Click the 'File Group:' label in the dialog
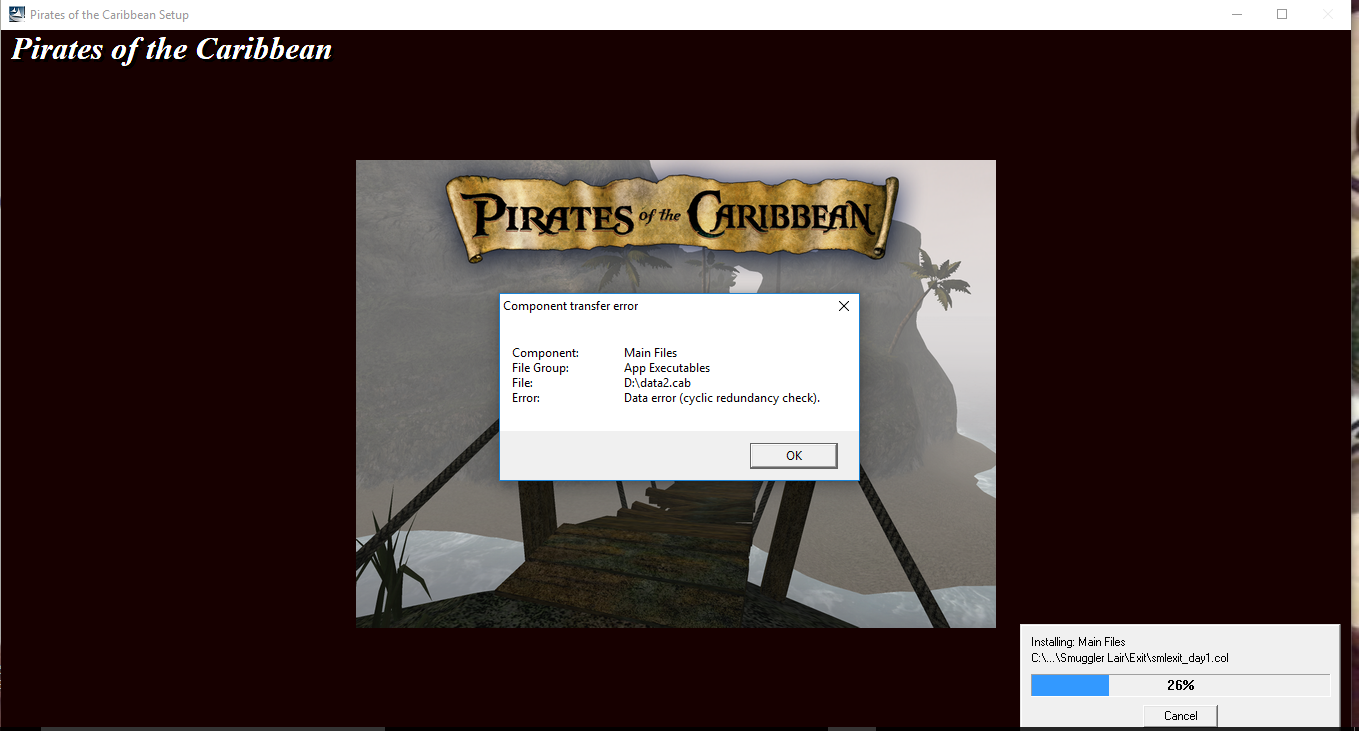 [540, 368]
